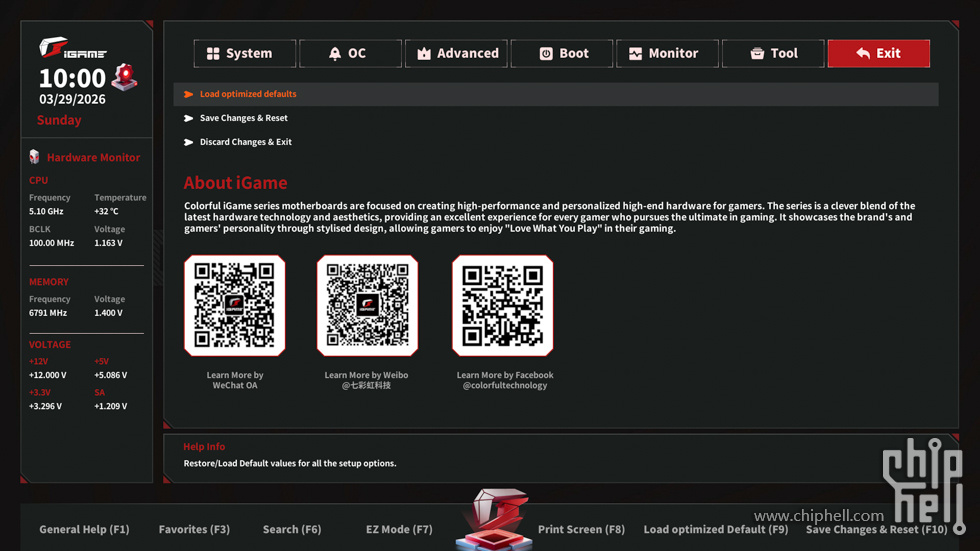Viewport: 980px width, 551px height.
Task: Click the date 03/29/2026
Action: (72, 99)
